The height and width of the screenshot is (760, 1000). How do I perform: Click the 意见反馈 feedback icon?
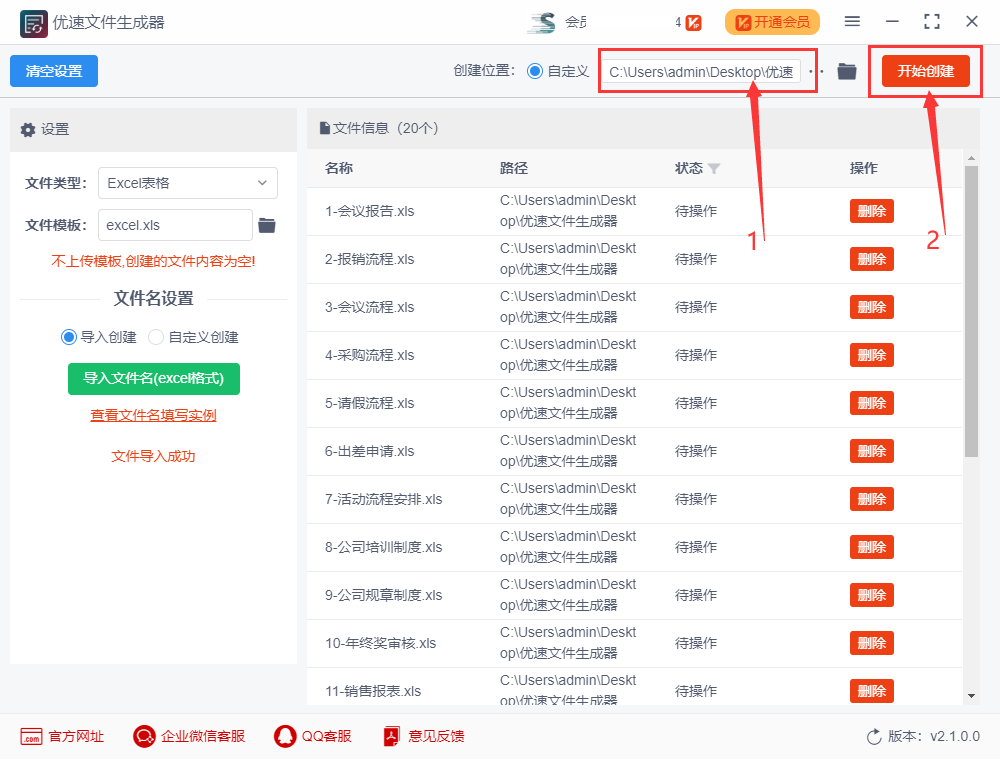(x=390, y=736)
